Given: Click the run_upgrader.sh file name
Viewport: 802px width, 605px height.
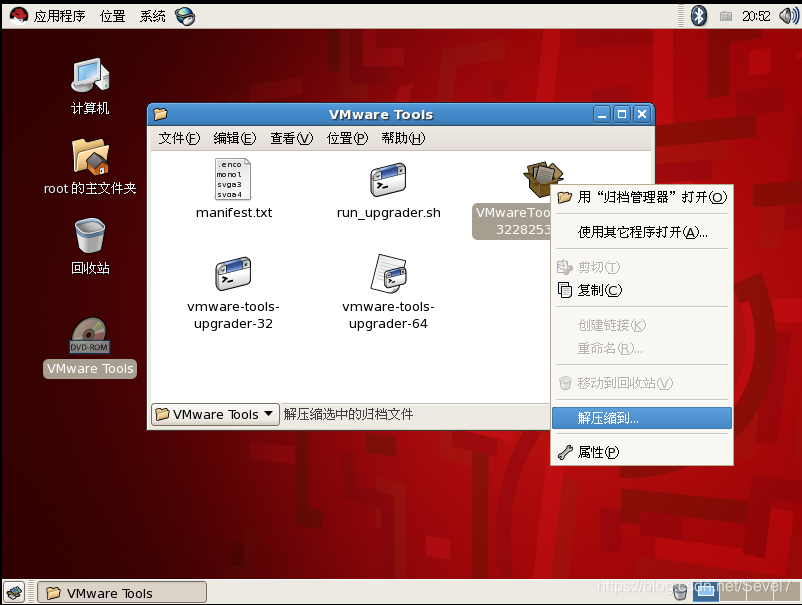Looking at the screenshot, I should coord(388,213).
